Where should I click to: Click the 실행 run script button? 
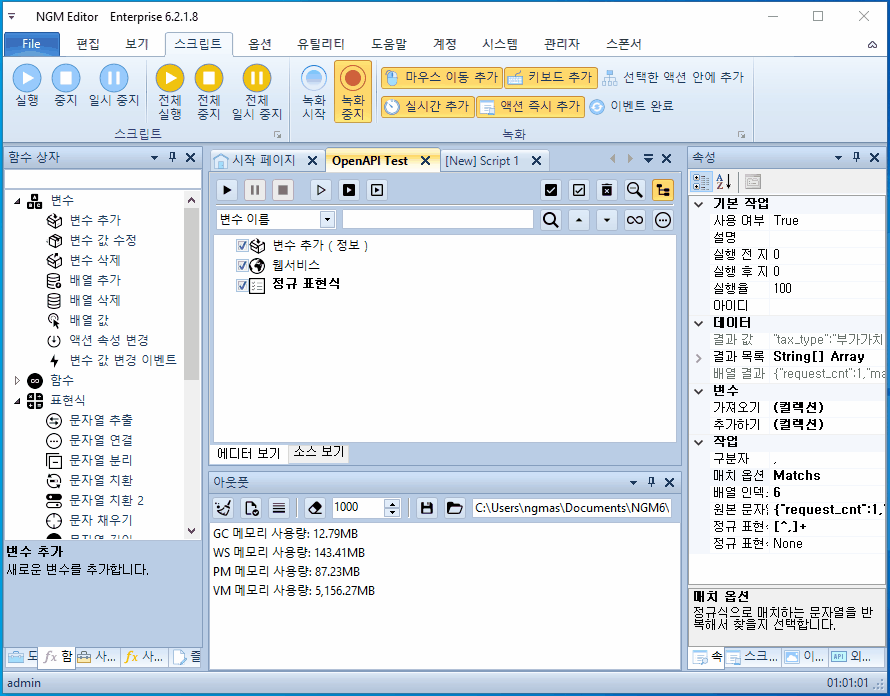27,85
